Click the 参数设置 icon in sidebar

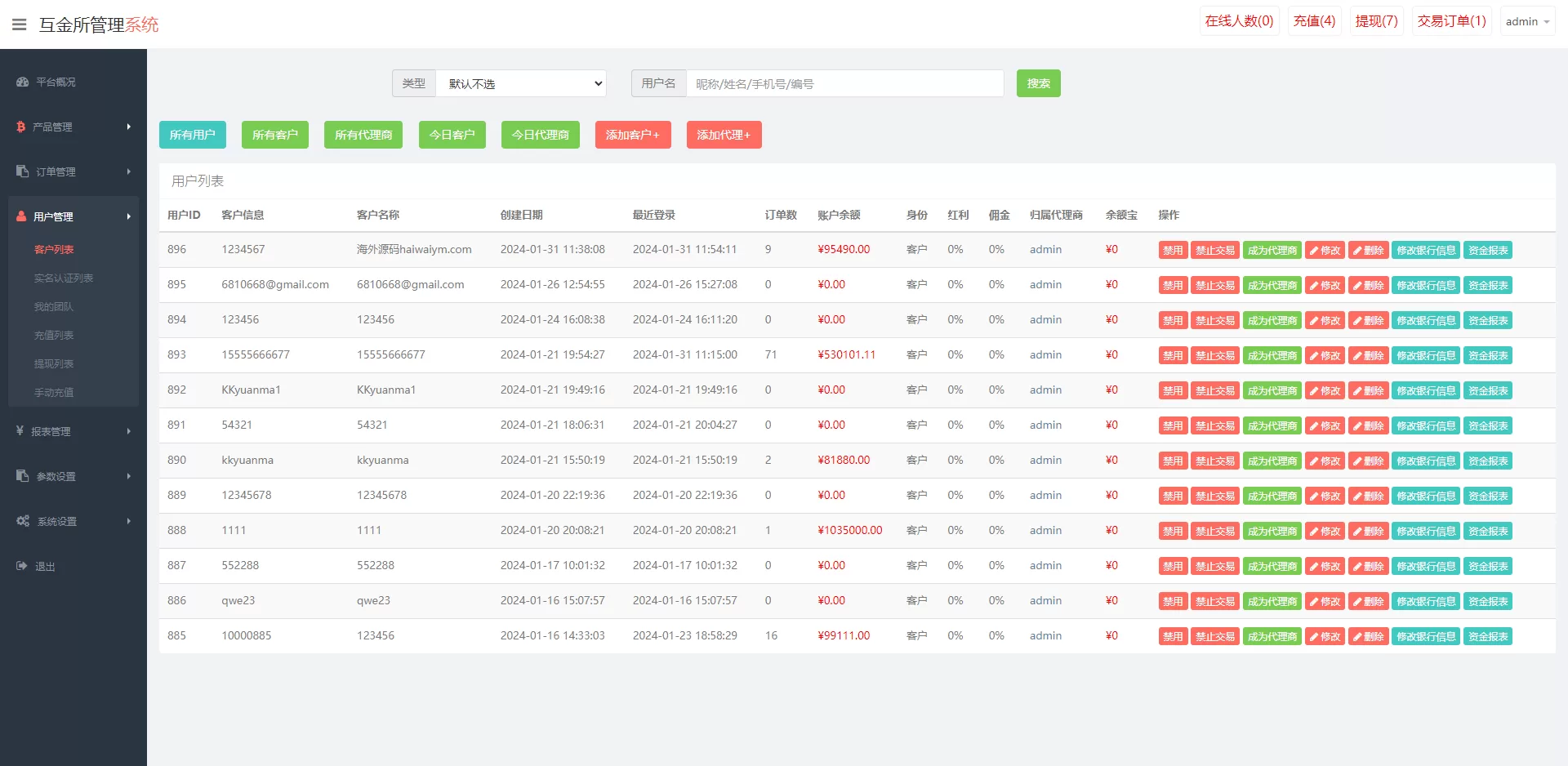pyautogui.click(x=22, y=476)
